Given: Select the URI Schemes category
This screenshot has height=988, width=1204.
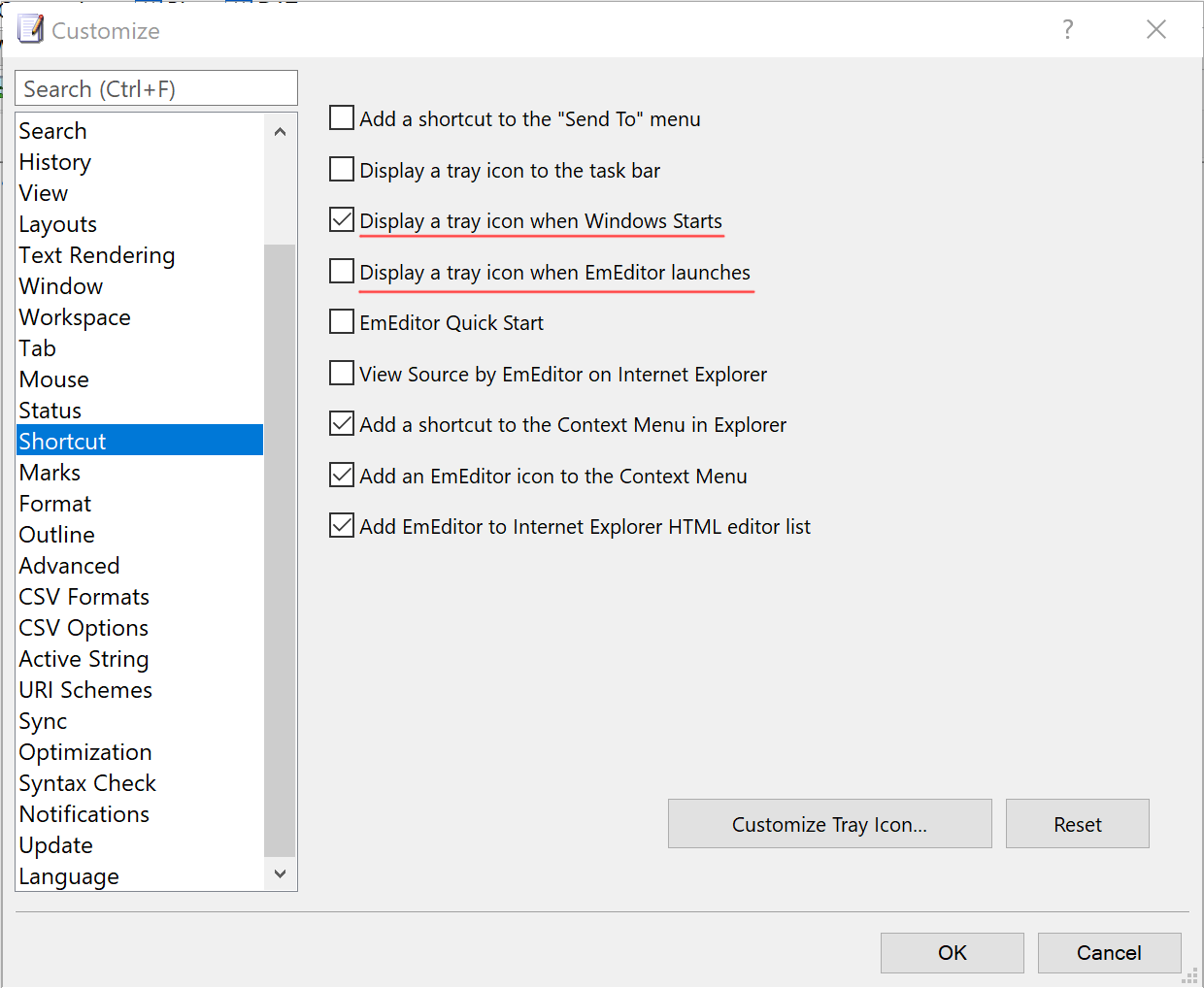Looking at the screenshot, I should point(140,690).
